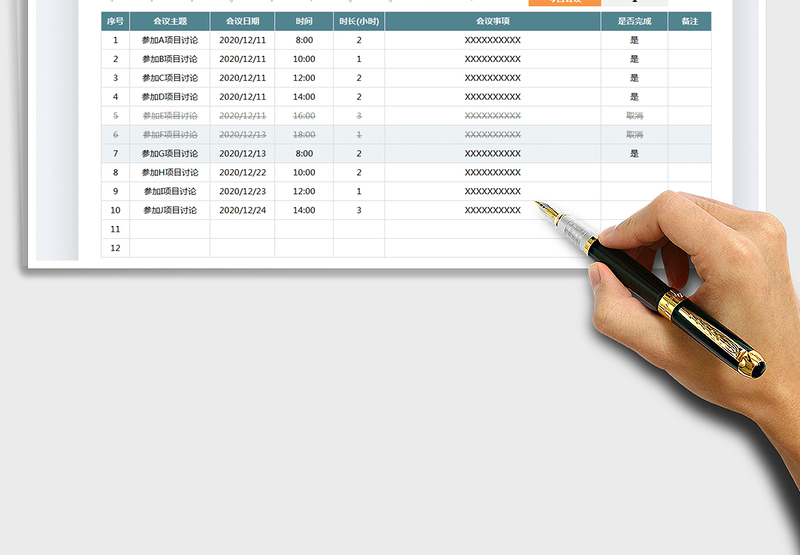Select the empty topic cell in row 11
The width and height of the screenshot is (800, 555).
[x=169, y=229]
